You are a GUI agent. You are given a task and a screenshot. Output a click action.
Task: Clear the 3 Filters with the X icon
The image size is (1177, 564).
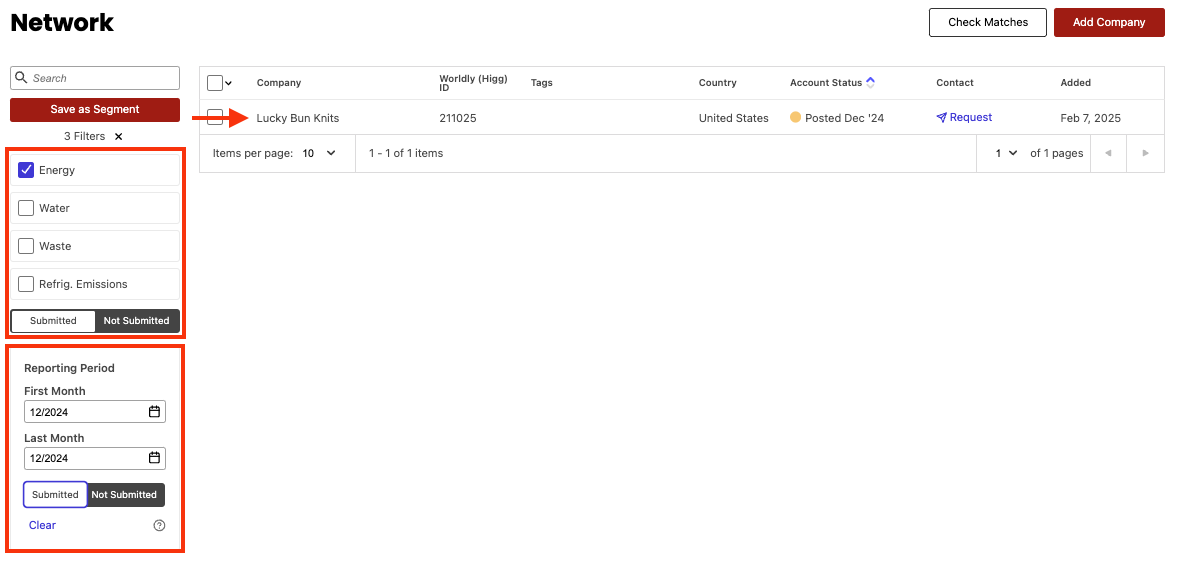pyautogui.click(x=119, y=137)
